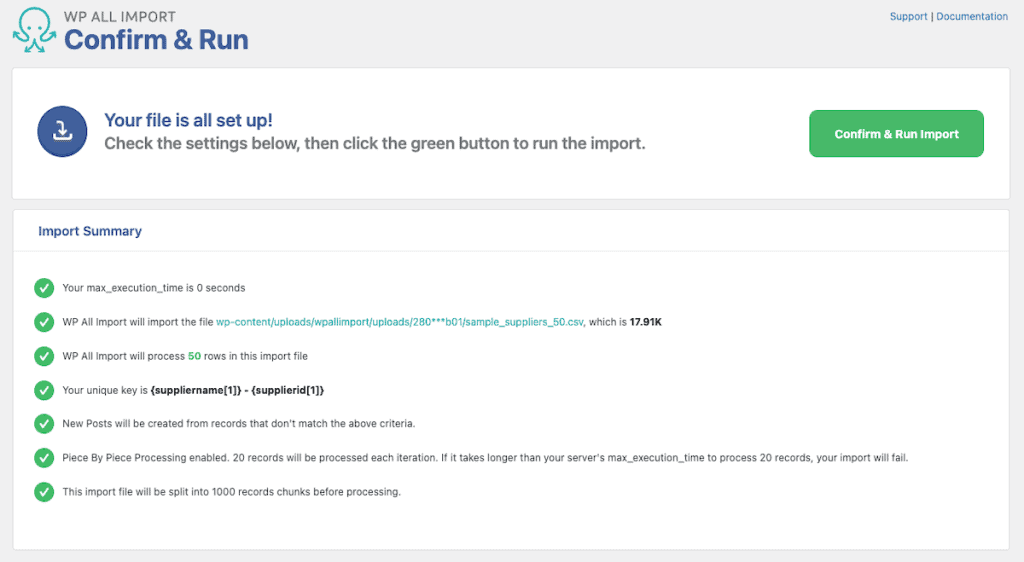Click the green check beside the unique key line
Screen dimensions: 1024x562
tap(44, 390)
